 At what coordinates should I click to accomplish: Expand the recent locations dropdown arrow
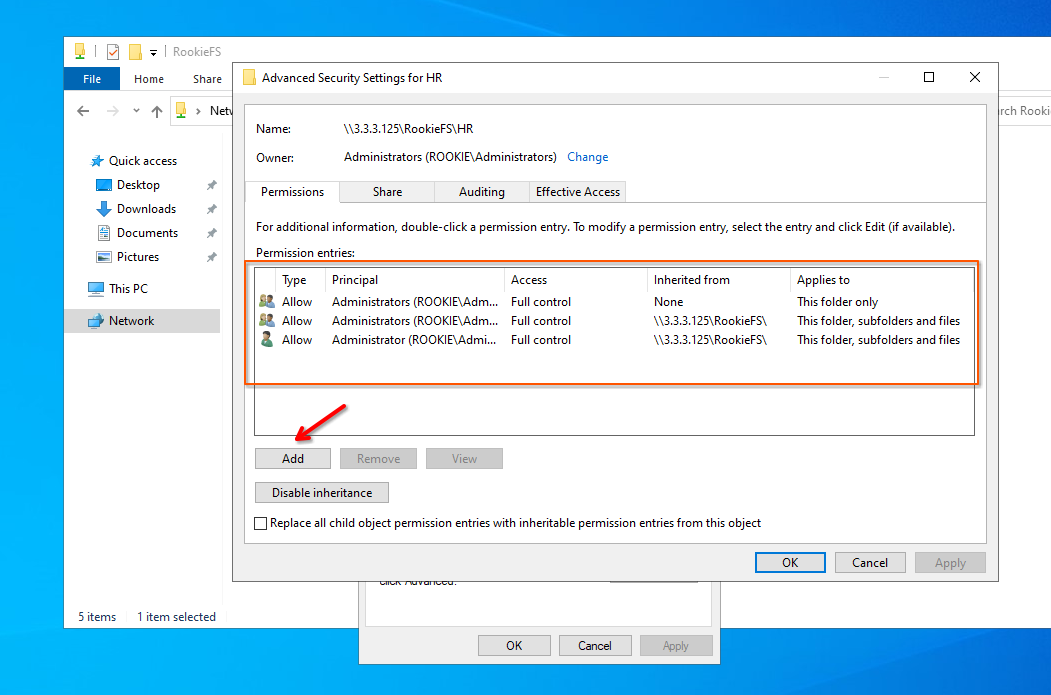coord(136,112)
